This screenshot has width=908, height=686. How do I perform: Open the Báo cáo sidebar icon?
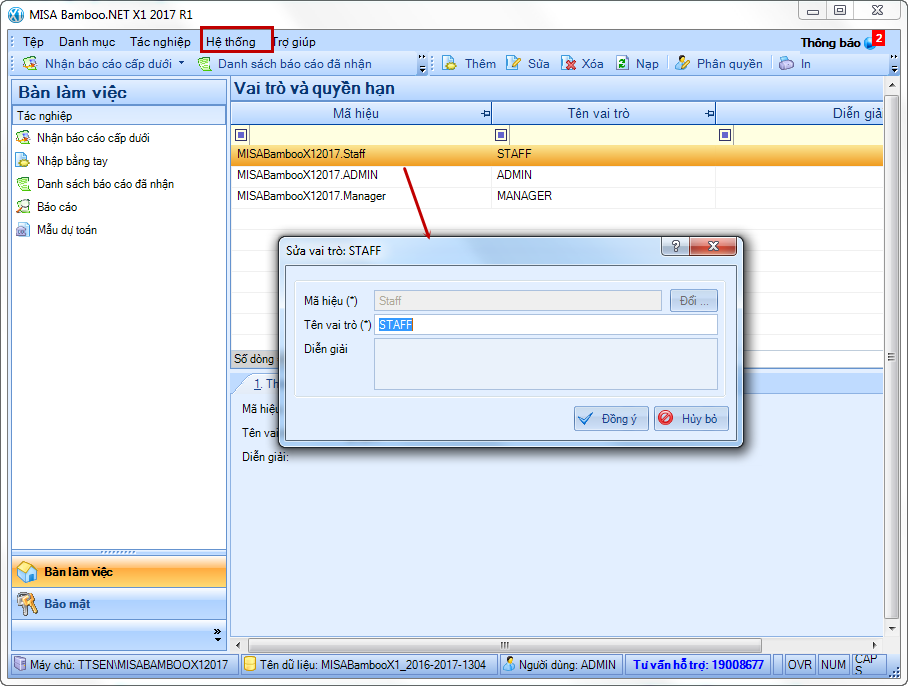click(x=23, y=207)
